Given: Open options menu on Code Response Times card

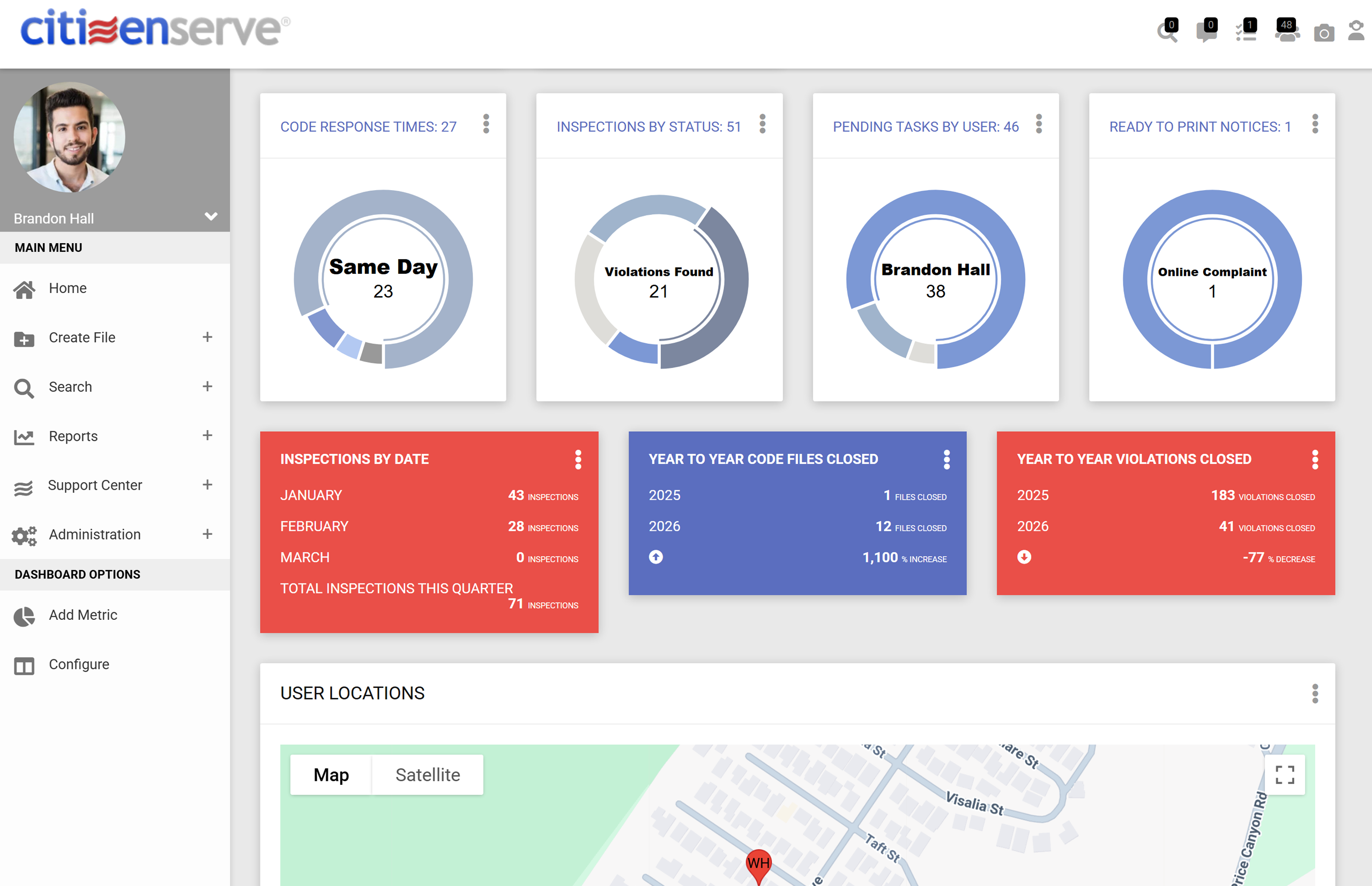Looking at the screenshot, I should pyautogui.click(x=486, y=124).
